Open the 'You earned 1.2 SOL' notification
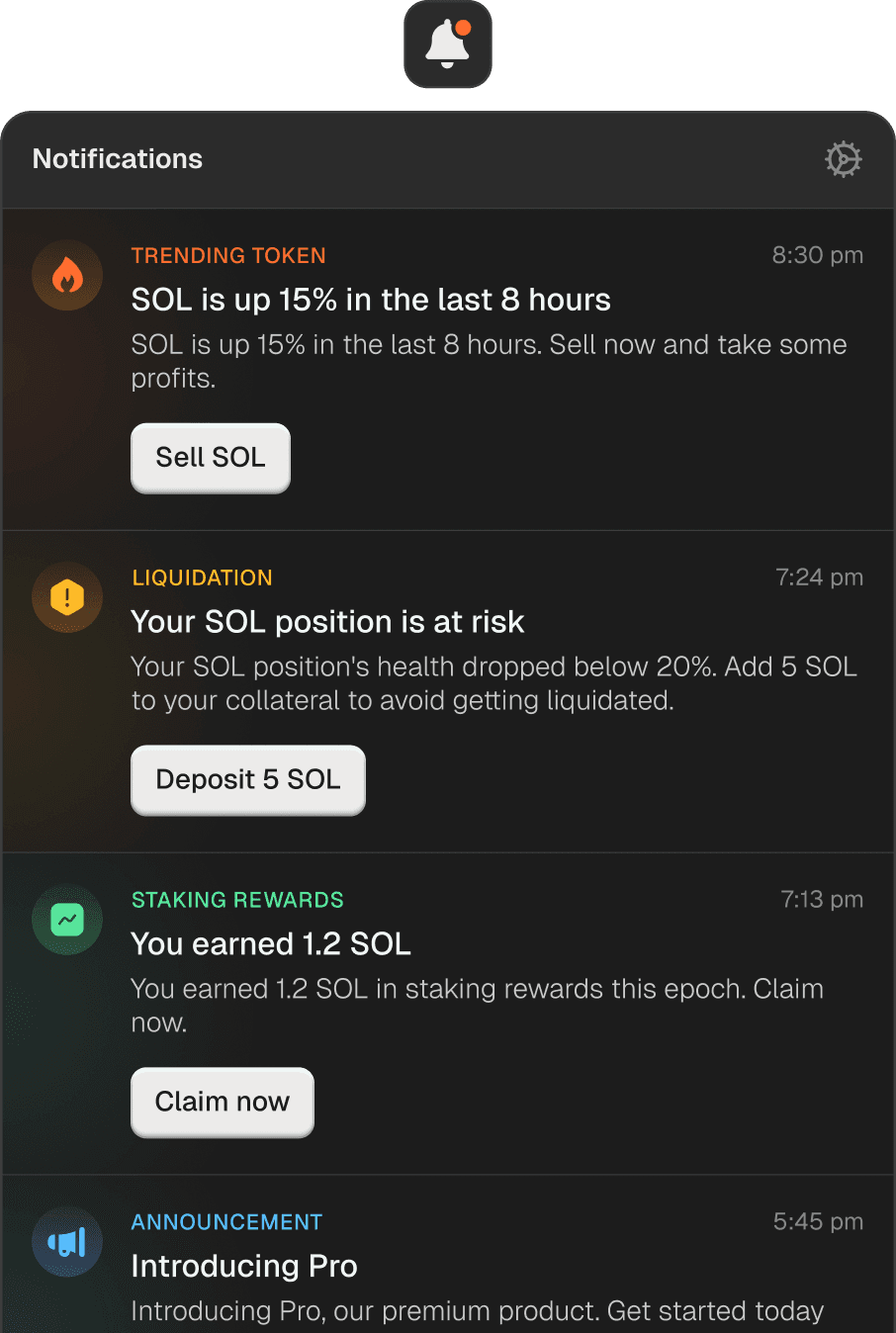 click(x=271, y=944)
